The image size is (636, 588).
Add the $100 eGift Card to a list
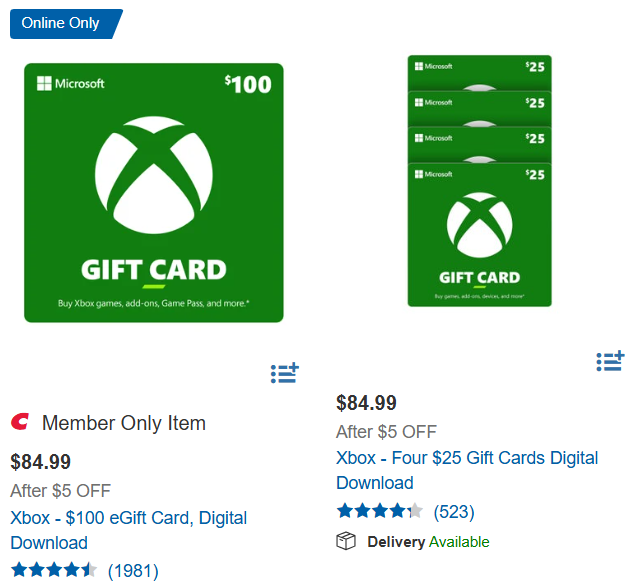pos(285,373)
